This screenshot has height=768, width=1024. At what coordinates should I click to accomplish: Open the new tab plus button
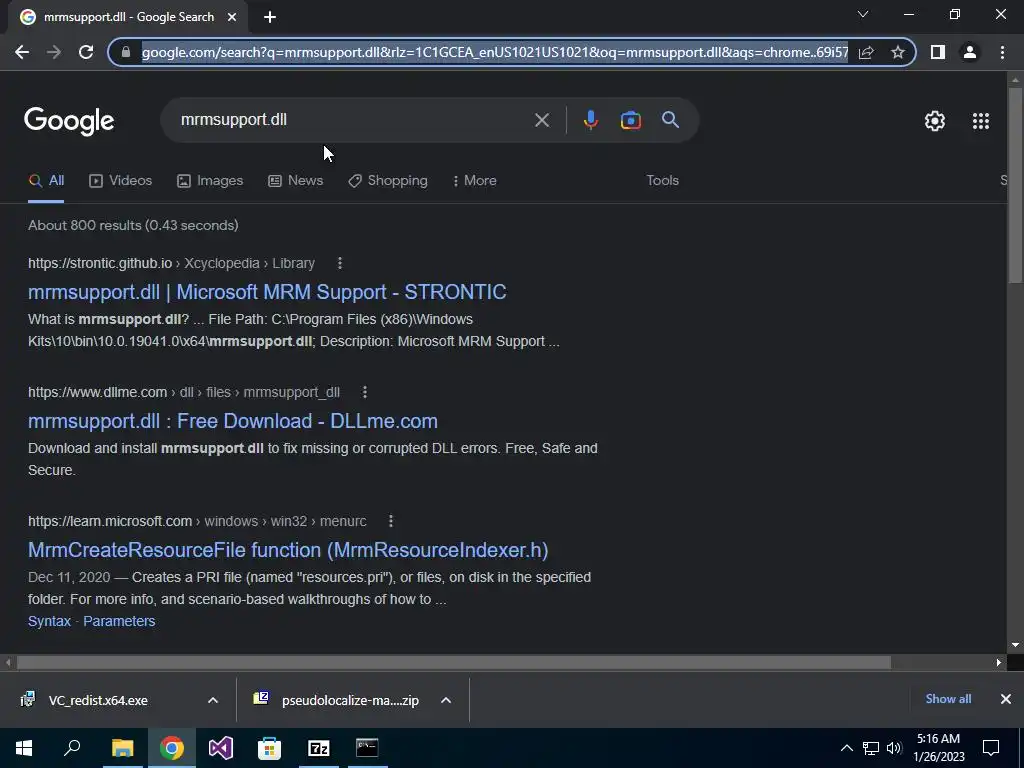[x=270, y=17]
